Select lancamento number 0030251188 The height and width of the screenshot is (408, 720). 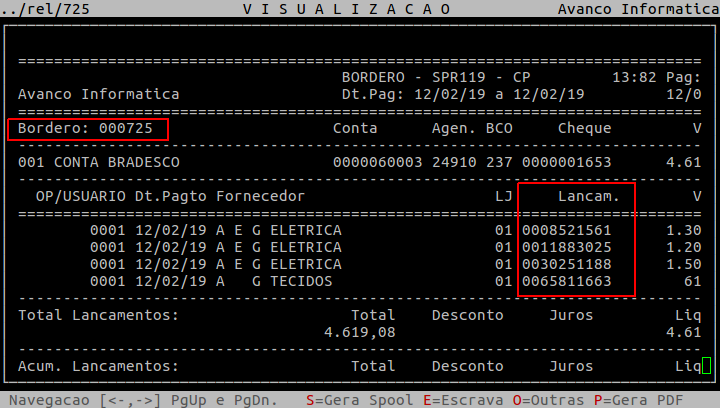(x=566, y=264)
